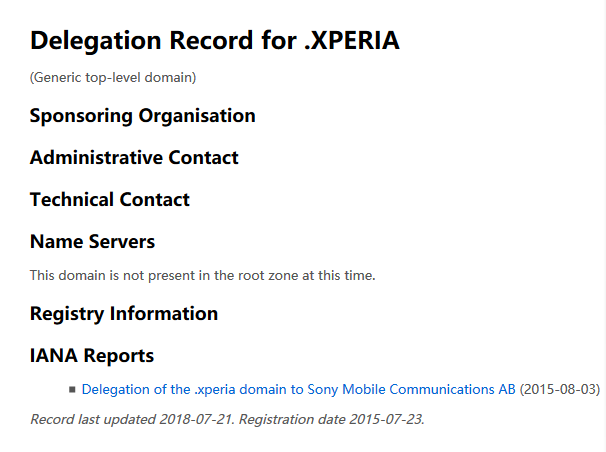Click the Technical Contact heading
This screenshot has width=606, height=452.
coord(110,199)
